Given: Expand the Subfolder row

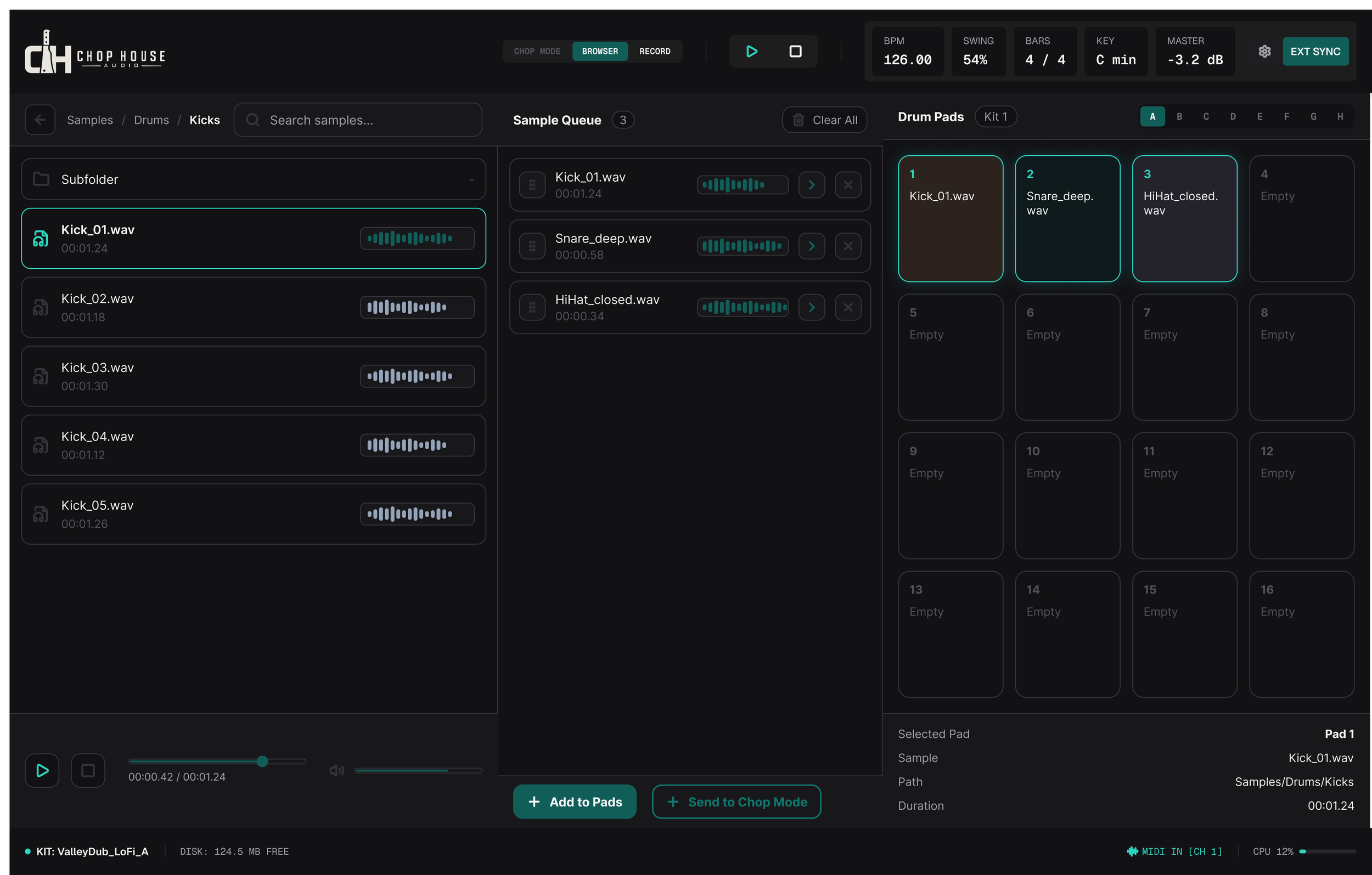Looking at the screenshot, I should pos(254,179).
